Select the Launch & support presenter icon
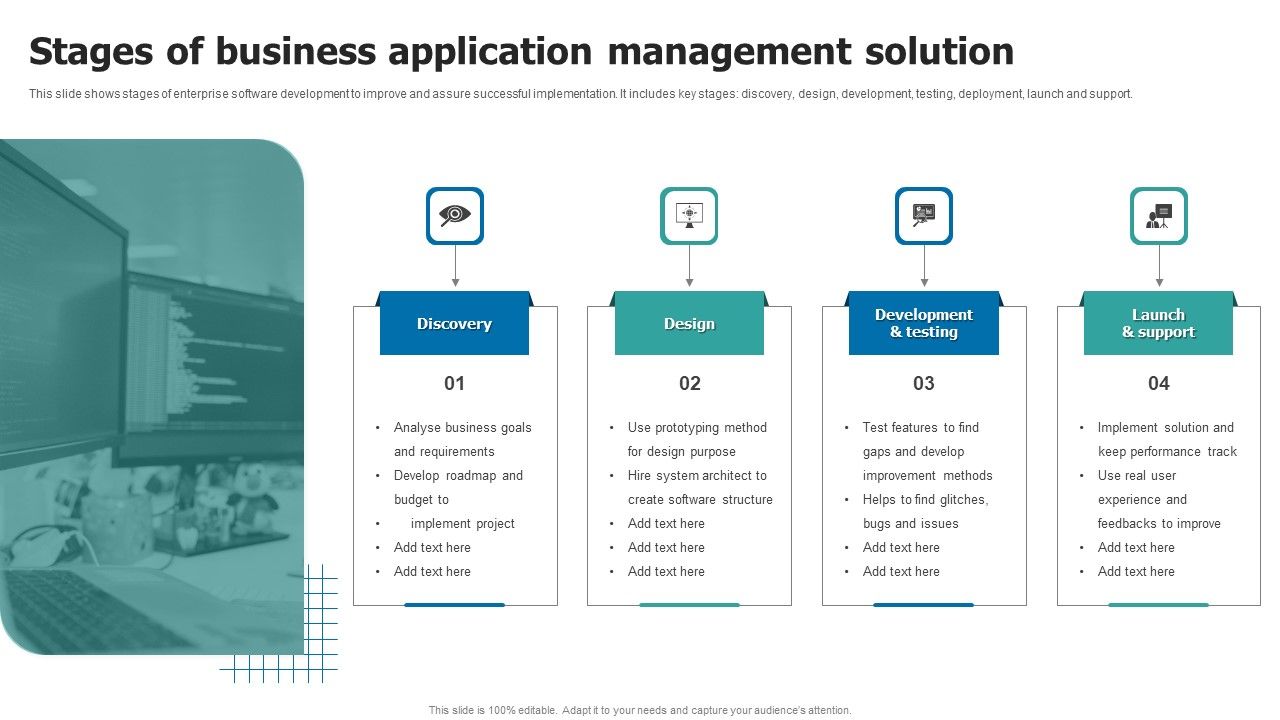The height and width of the screenshot is (720, 1280). 1159,215
